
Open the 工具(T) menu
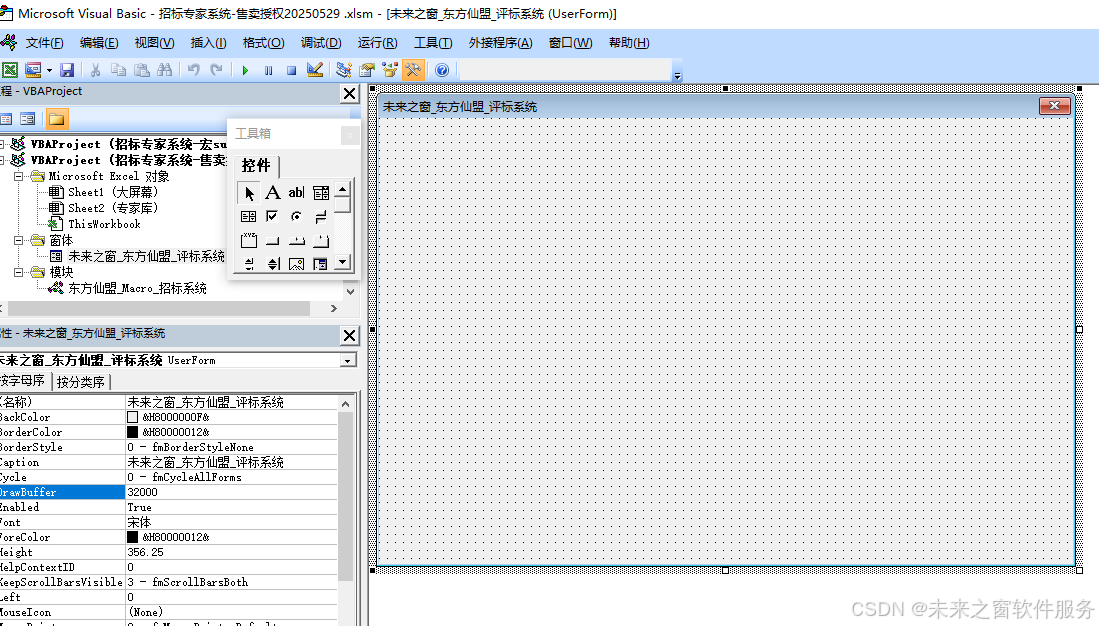432,43
